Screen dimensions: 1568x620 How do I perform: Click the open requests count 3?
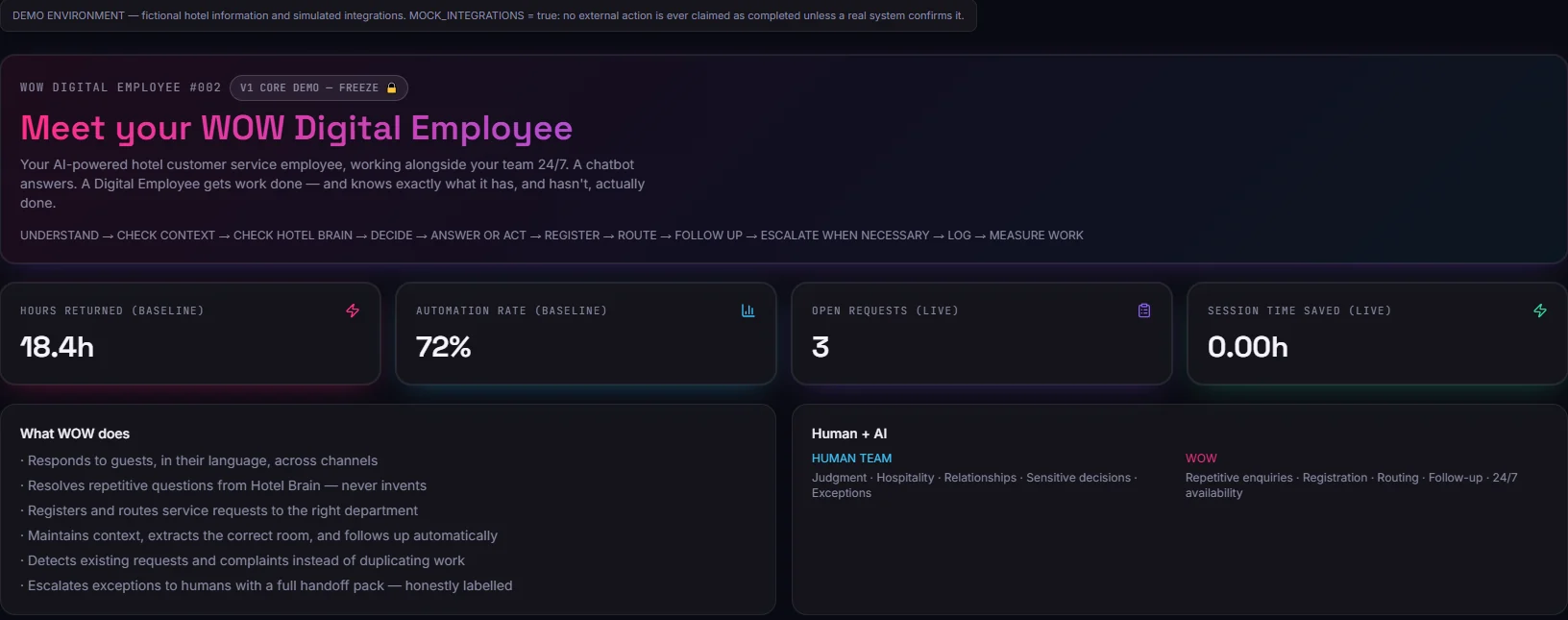[821, 347]
